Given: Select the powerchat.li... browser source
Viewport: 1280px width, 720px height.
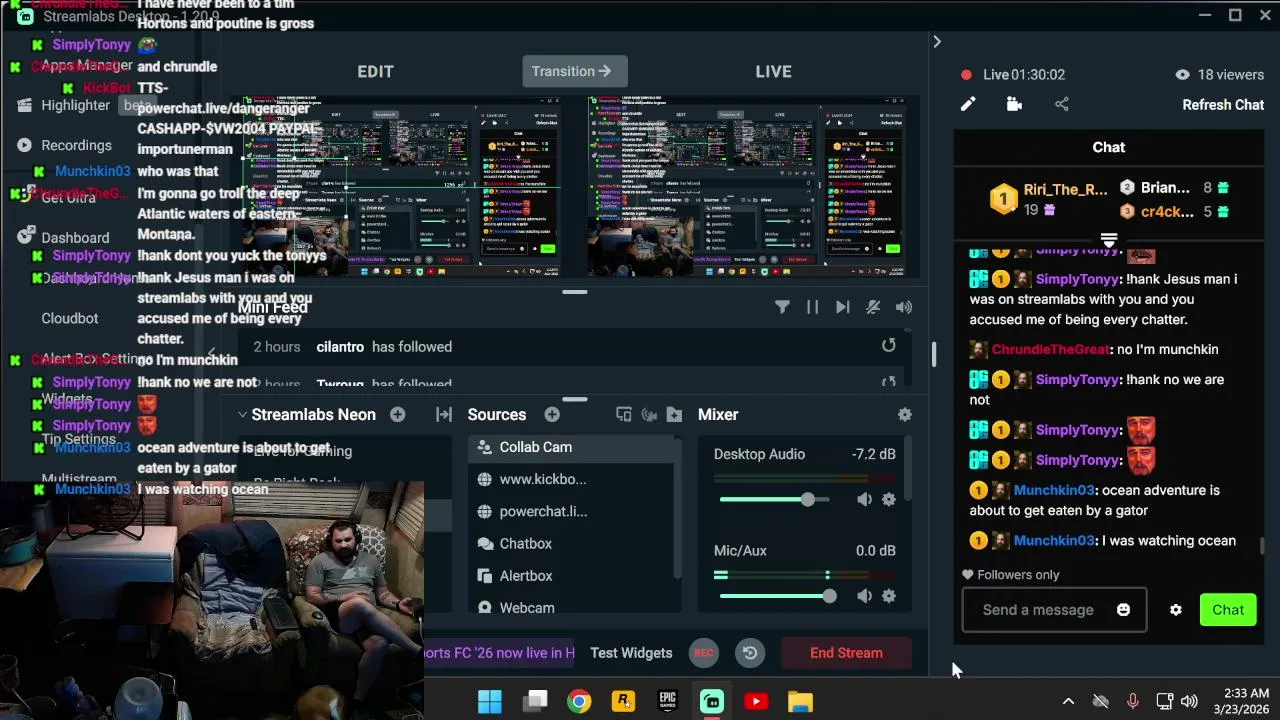Looking at the screenshot, I should (x=573, y=511).
